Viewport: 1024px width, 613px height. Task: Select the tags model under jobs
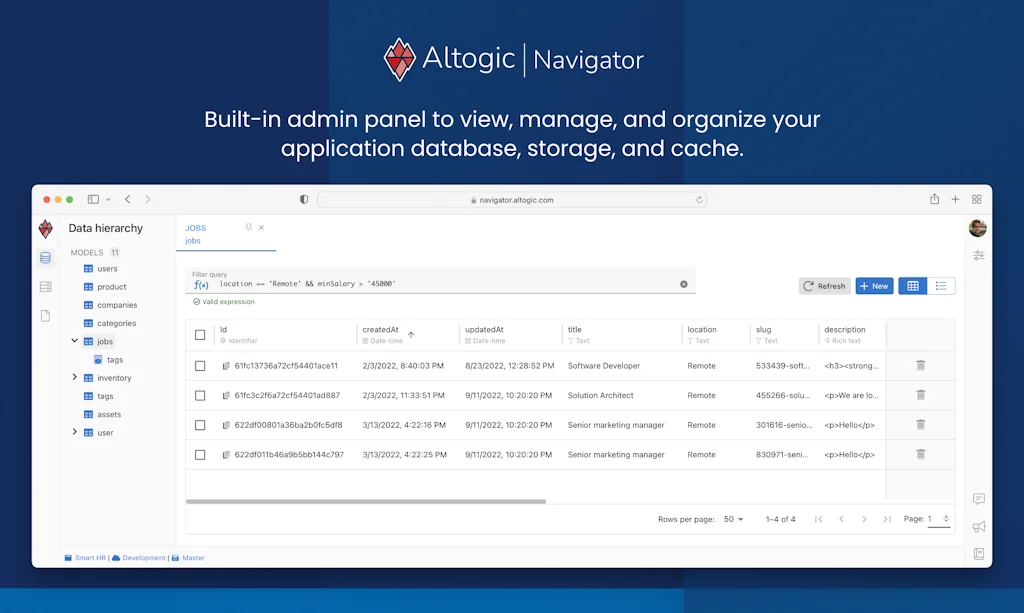pyautogui.click(x=113, y=359)
